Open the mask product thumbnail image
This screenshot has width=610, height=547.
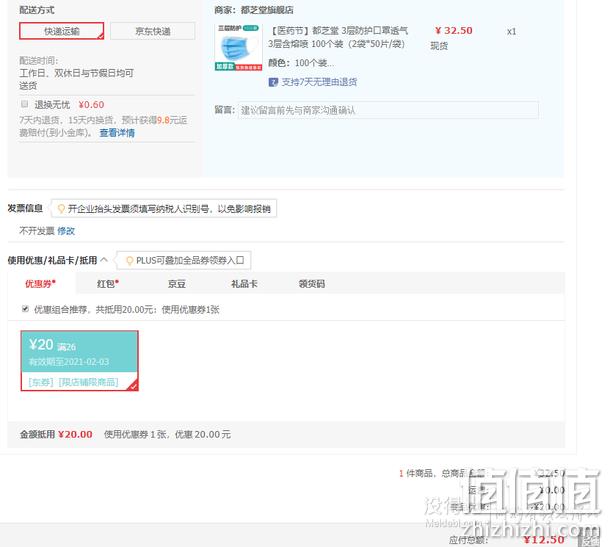point(238,47)
